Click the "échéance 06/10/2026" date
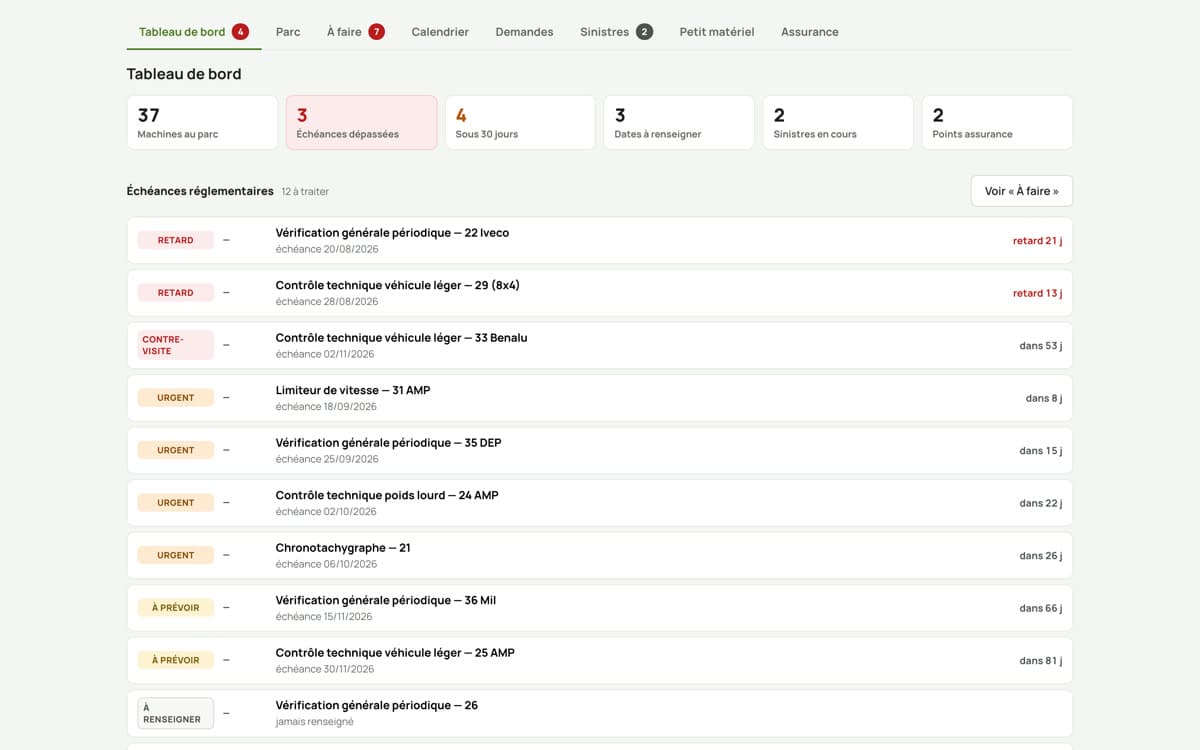This screenshot has height=750, width=1200. (327, 564)
